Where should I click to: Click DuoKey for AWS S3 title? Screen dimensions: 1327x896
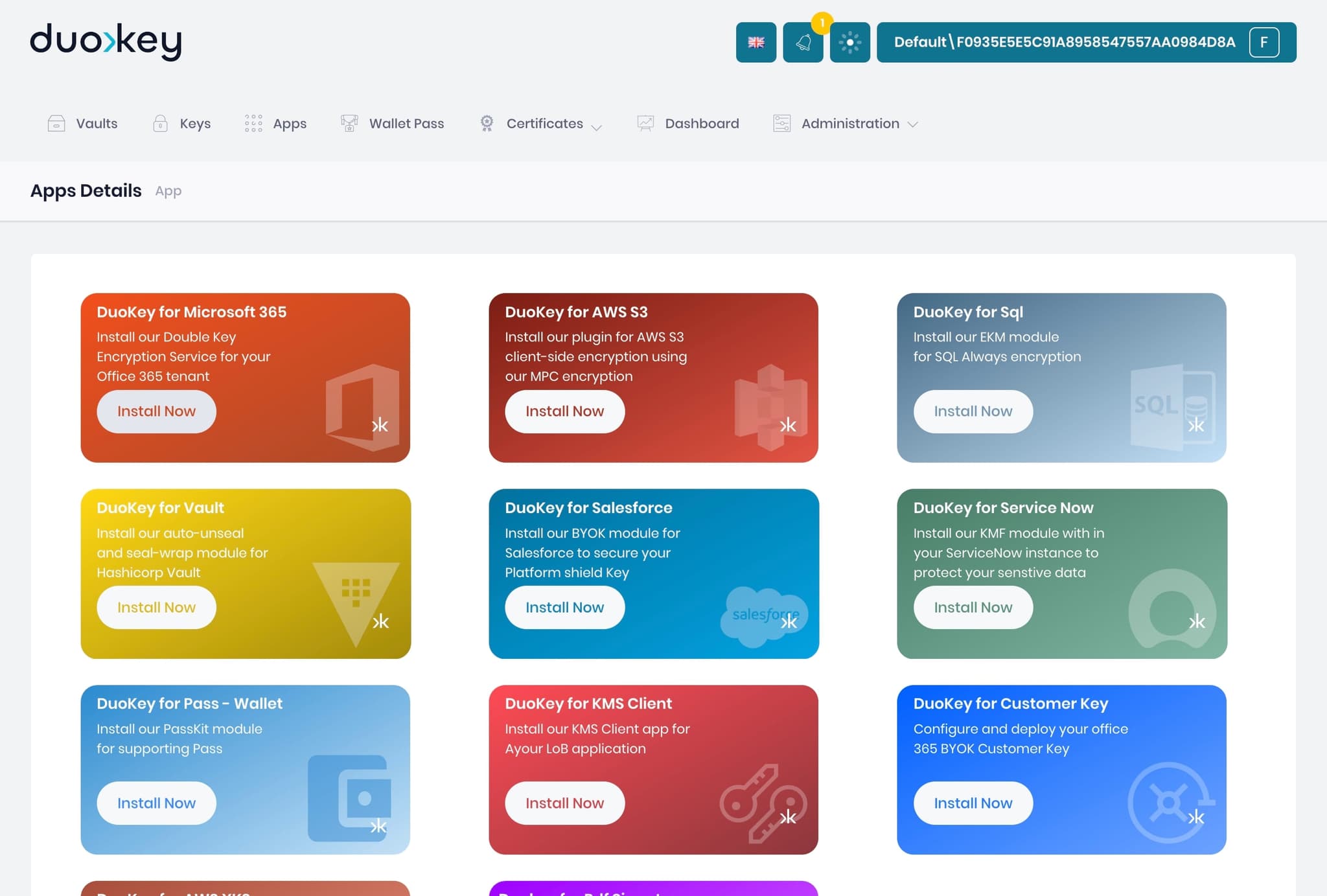pos(576,312)
